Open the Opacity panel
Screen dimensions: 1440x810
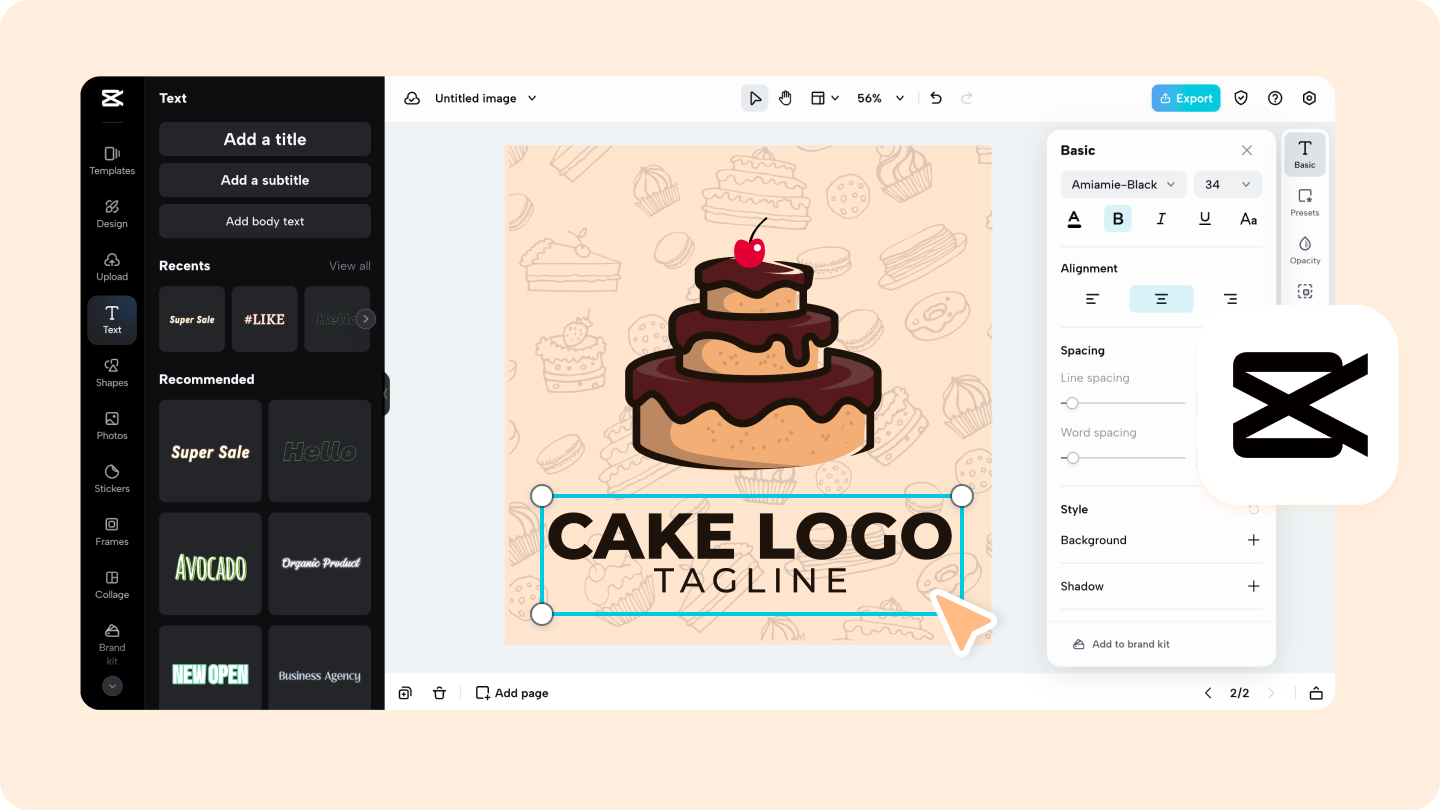click(x=1304, y=249)
